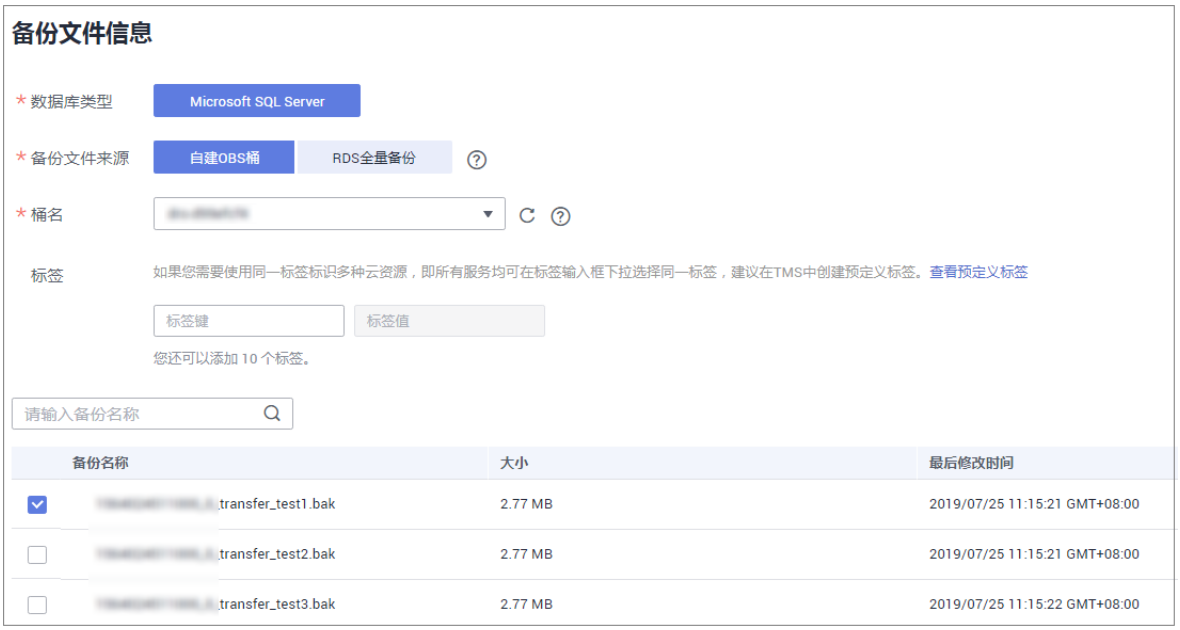Switch to 自建OBS桶 backup source
This screenshot has height=630, width=1180.
pos(224,157)
